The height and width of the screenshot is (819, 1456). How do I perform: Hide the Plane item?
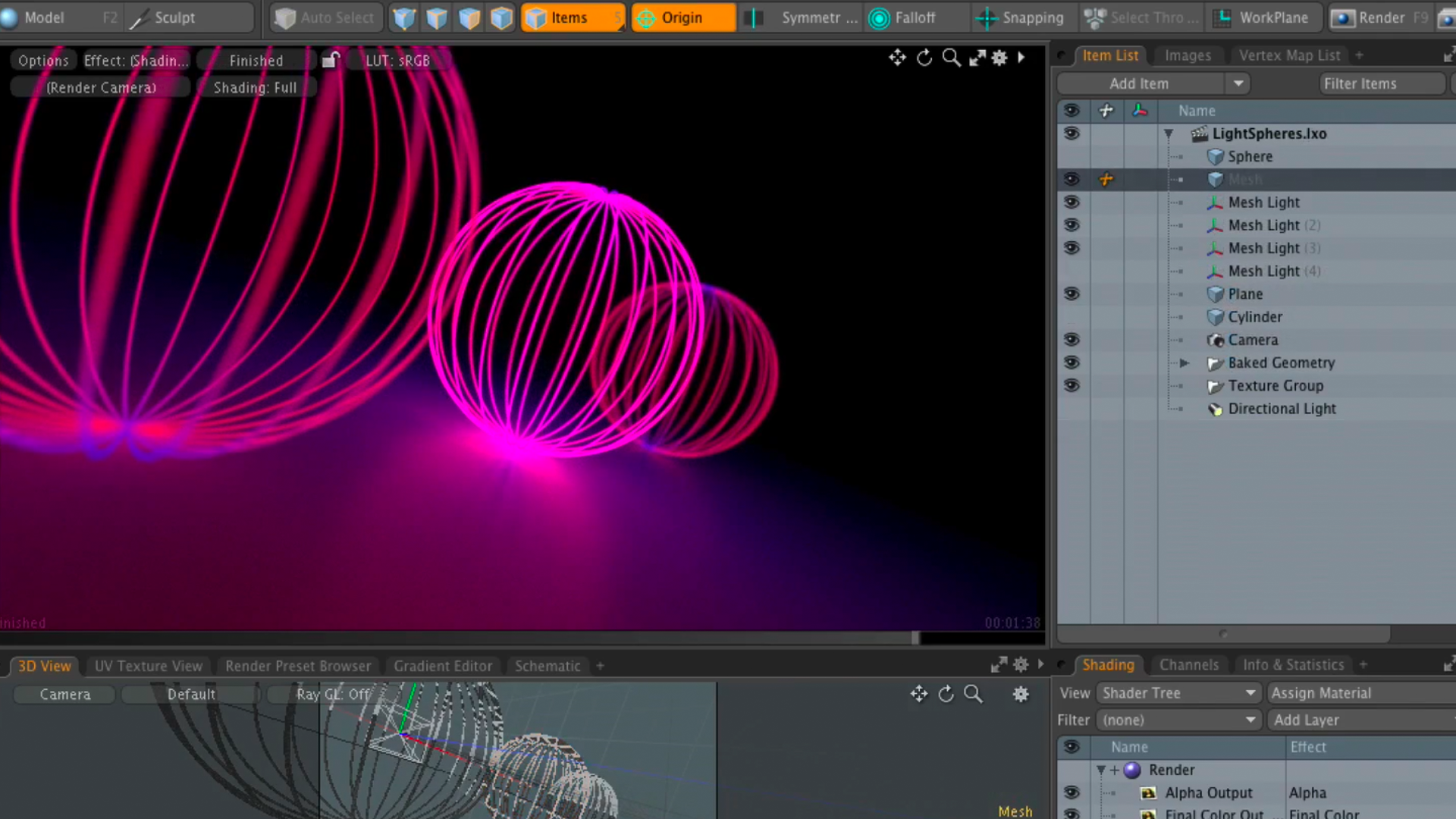click(1072, 294)
